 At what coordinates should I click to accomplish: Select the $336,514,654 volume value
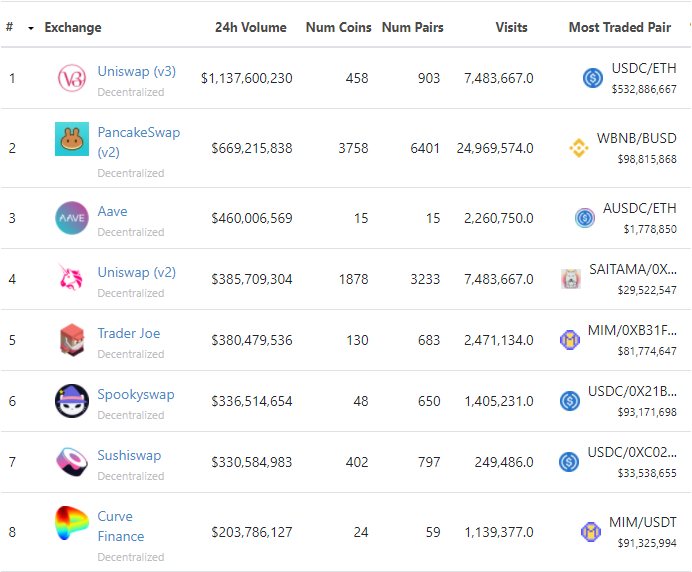point(252,401)
